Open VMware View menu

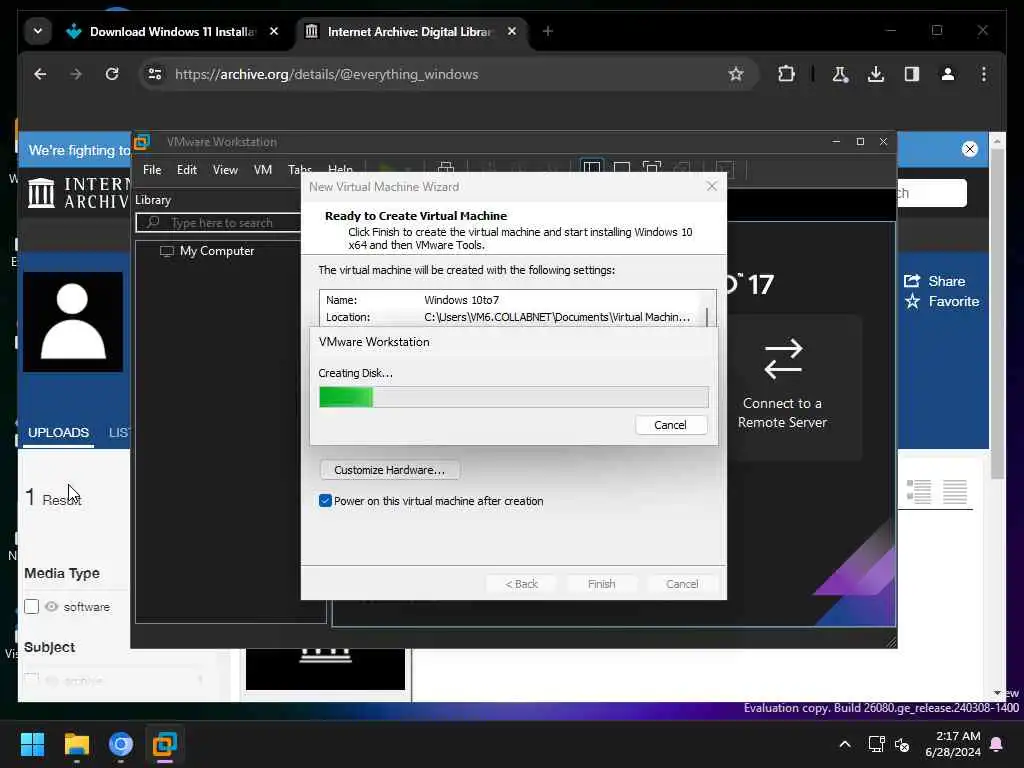pos(225,170)
